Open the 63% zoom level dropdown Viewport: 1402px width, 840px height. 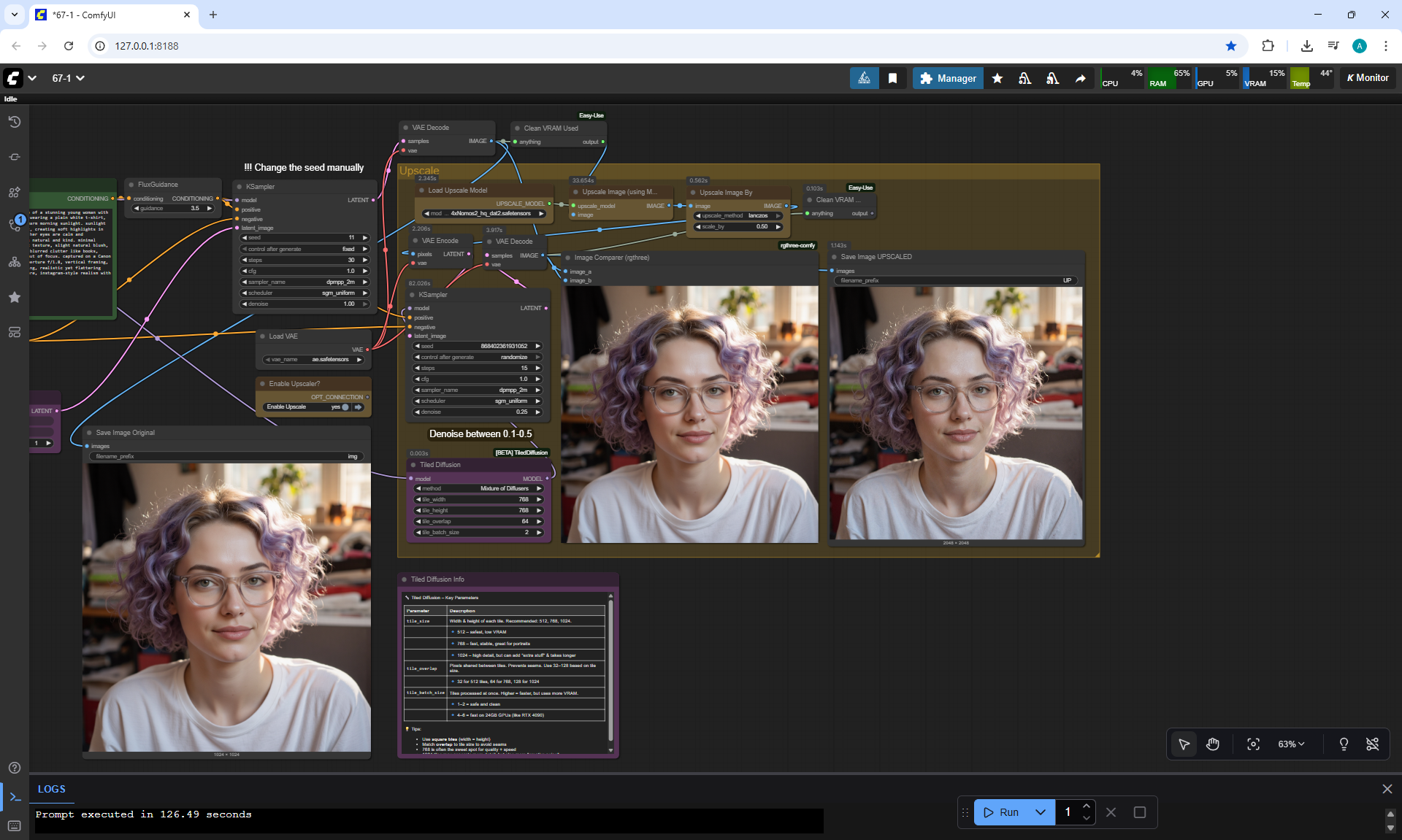coord(1290,744)
